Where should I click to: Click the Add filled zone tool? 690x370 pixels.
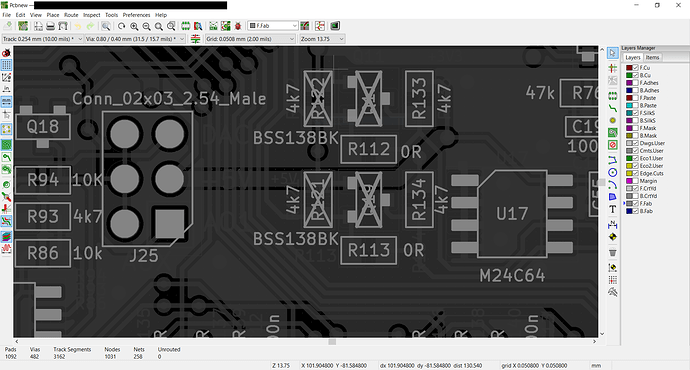pyautogui.click(x=613, y=132)
